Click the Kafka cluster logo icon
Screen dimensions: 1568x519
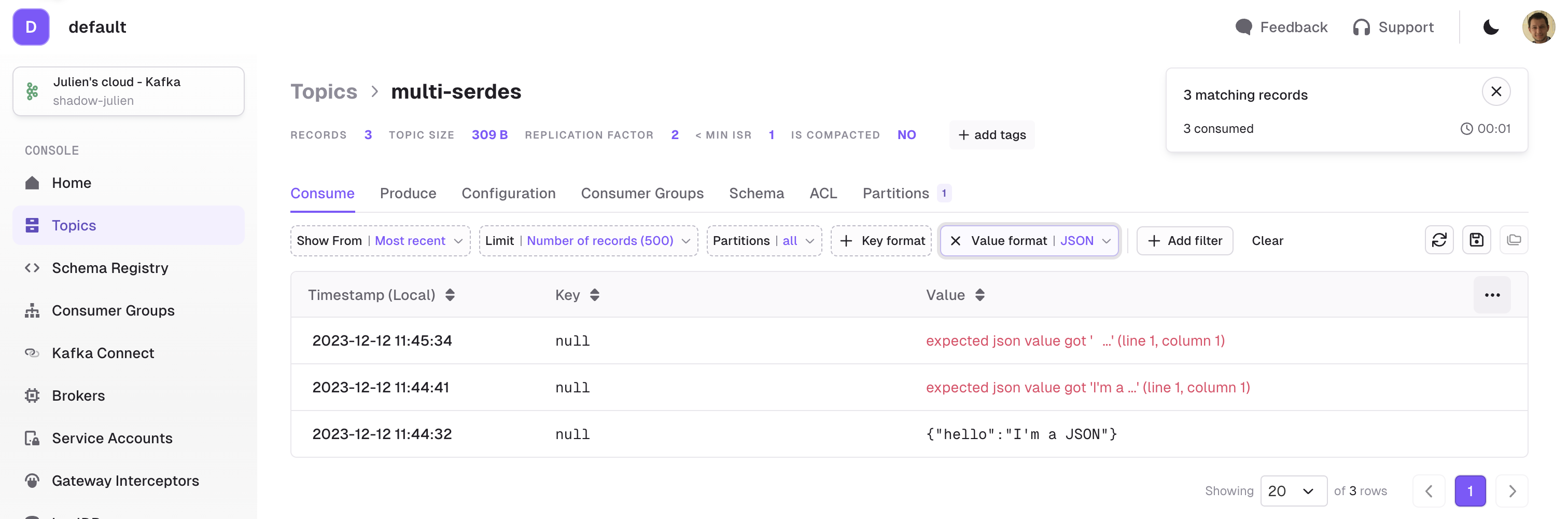tap(32, 91)
